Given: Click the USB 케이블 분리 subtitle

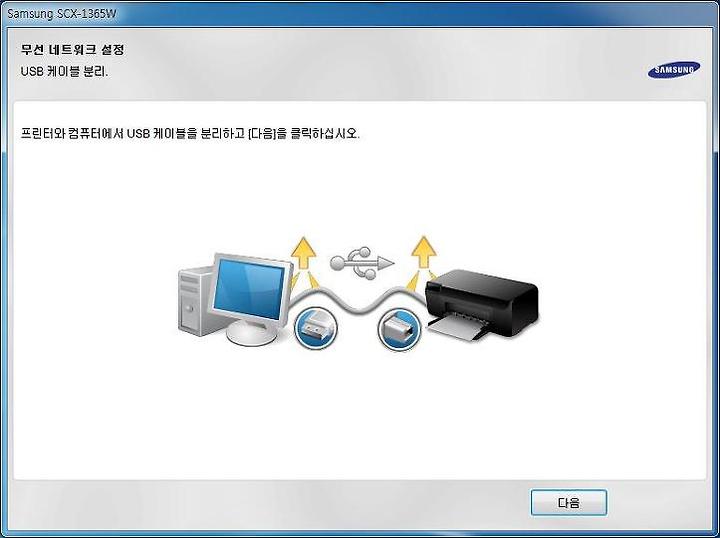Looking at the screenshot, I should tap(64, 72).
